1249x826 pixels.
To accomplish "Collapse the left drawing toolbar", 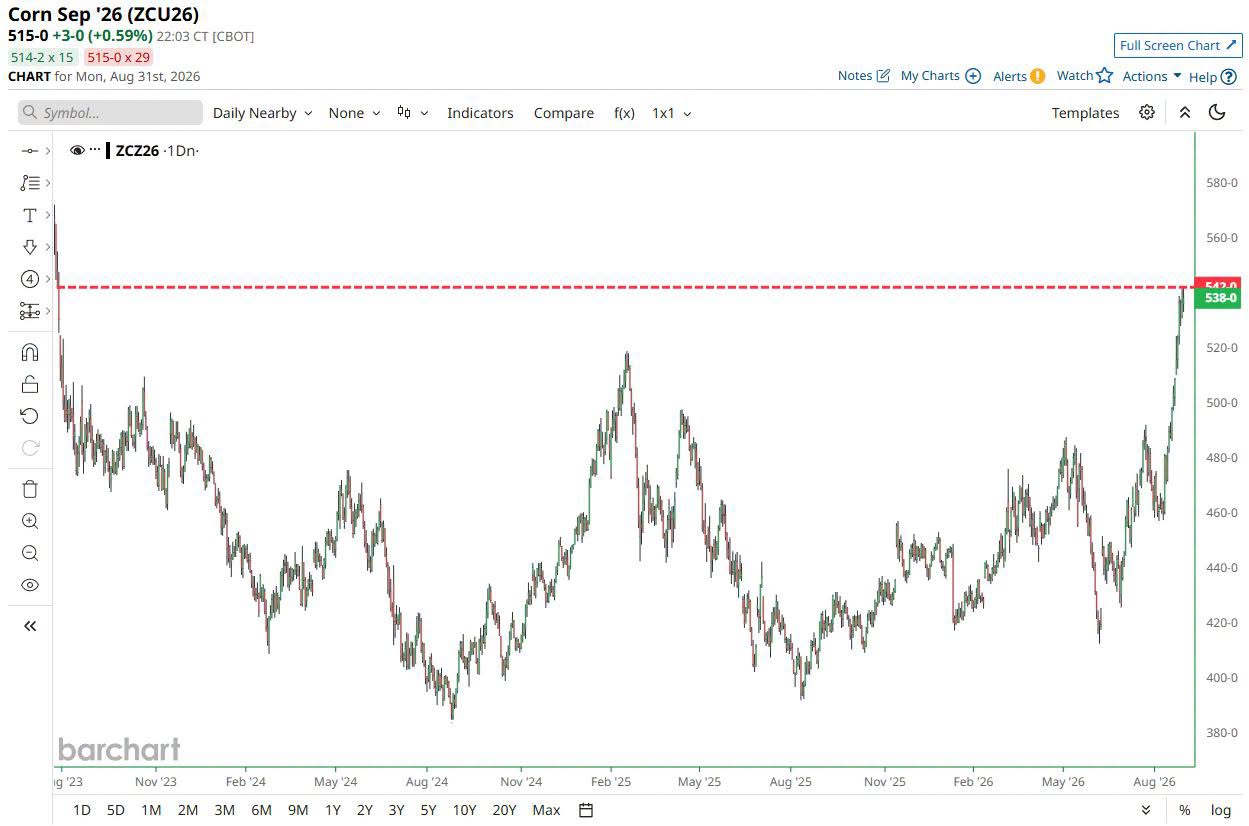I will click(30, 626).
